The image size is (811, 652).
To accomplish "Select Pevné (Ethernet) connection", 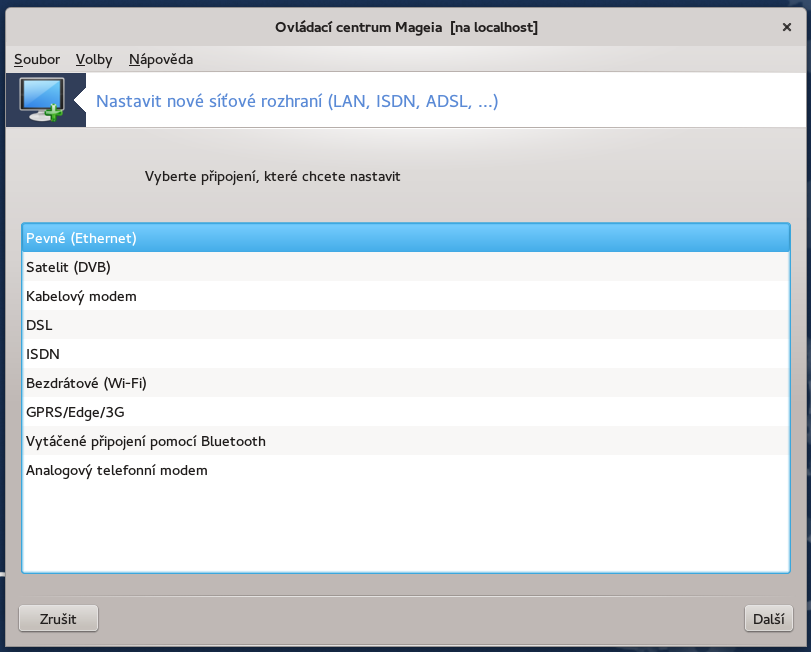I will (406, 238).
